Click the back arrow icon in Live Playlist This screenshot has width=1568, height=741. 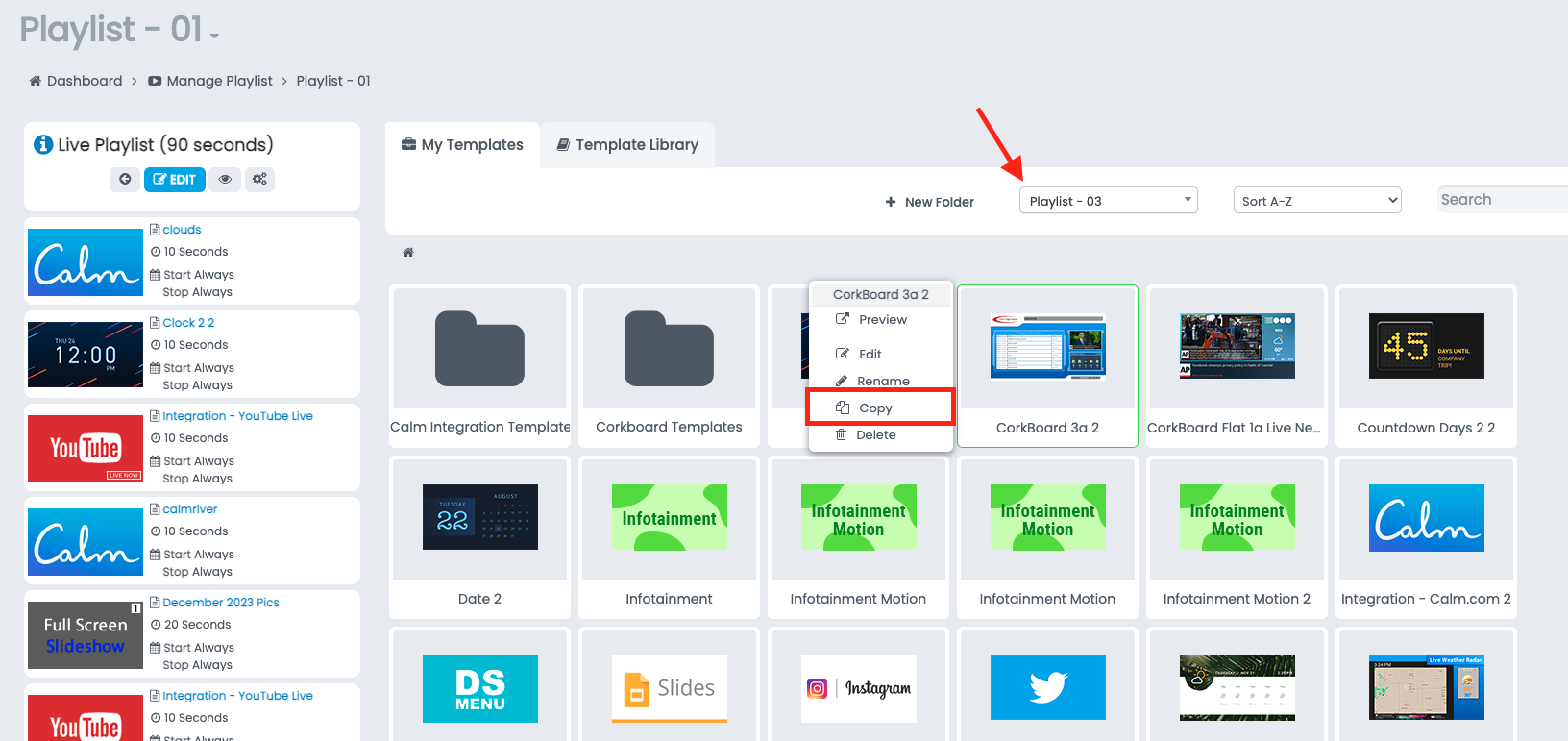[x=125, y=179]
